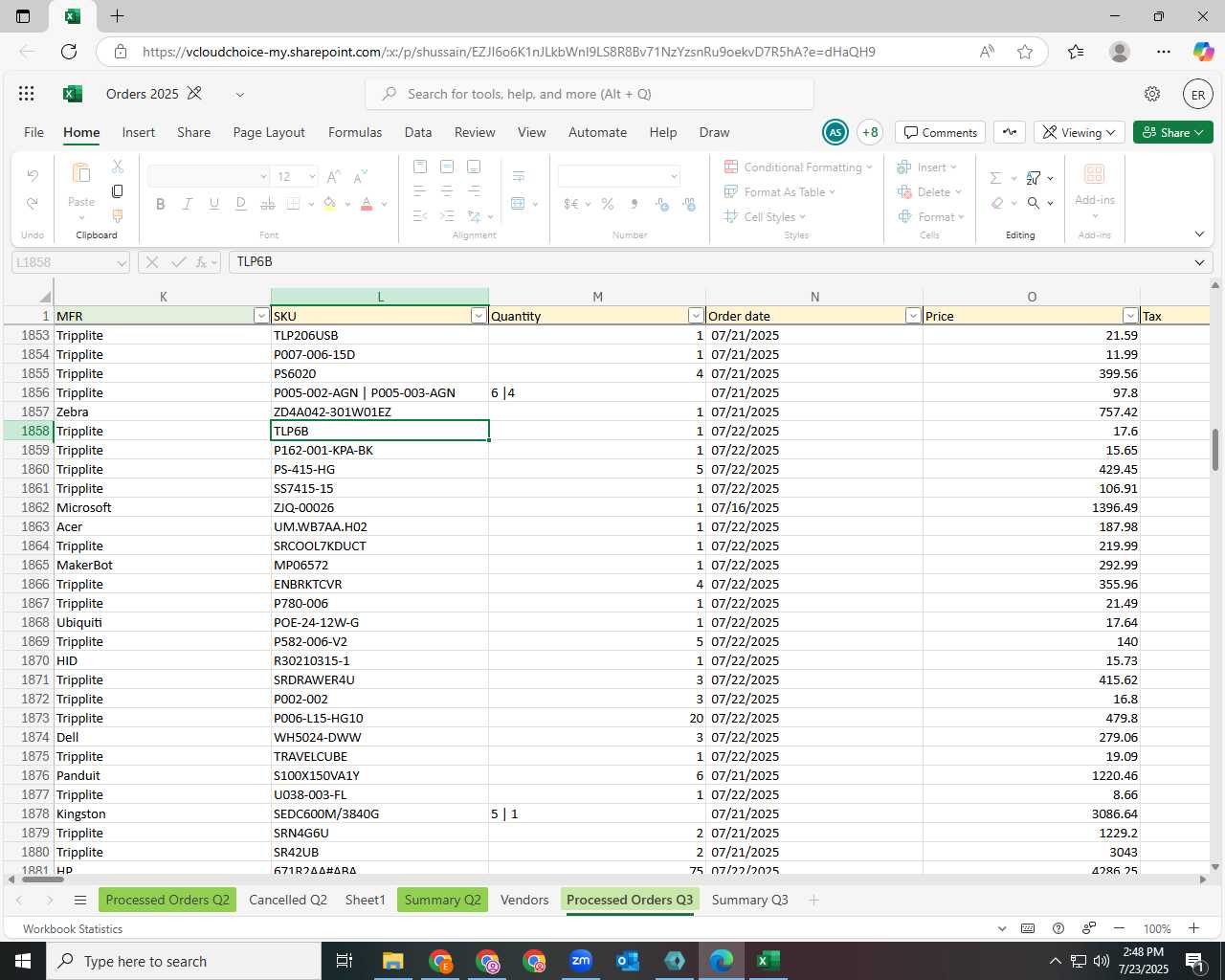Click the Excel logo in header
This screenshot has height=980, width=1225.
(x=72, y=94)
